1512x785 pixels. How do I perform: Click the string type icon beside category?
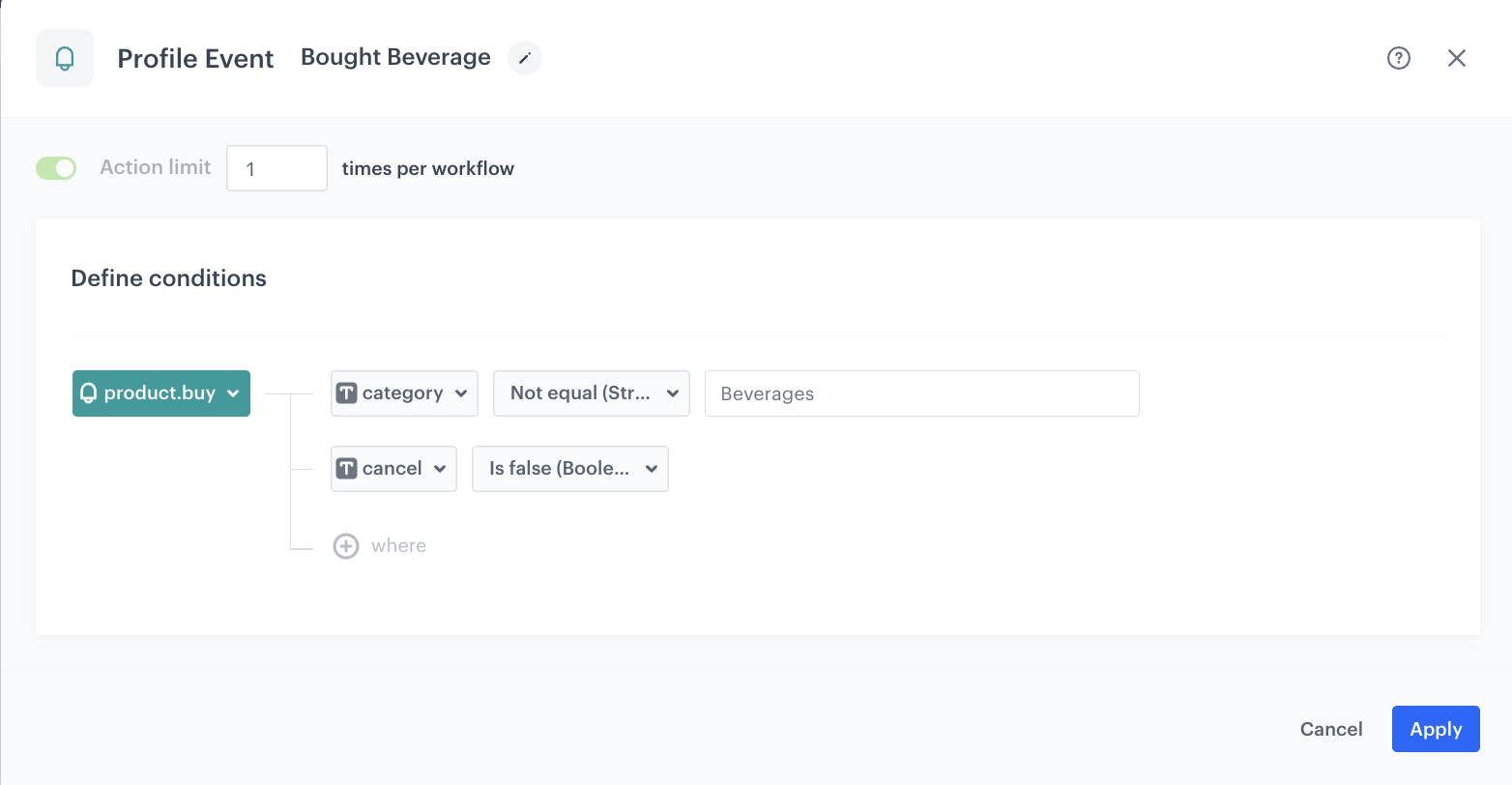coord(348,392)
